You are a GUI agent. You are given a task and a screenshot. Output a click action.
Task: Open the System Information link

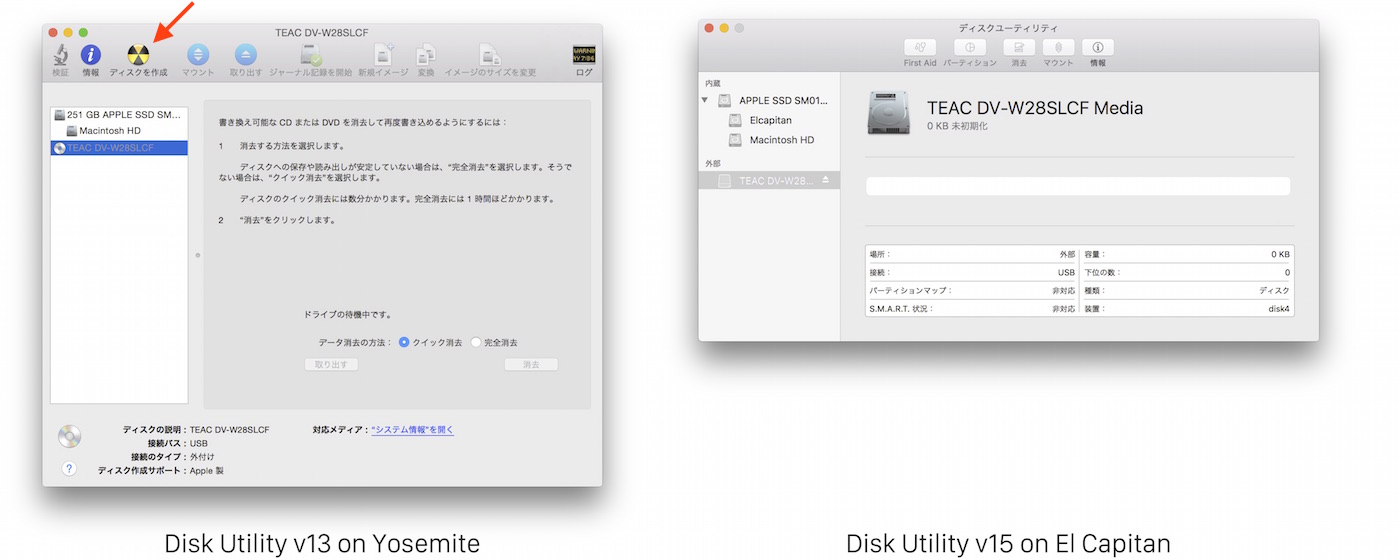(412, 430)
